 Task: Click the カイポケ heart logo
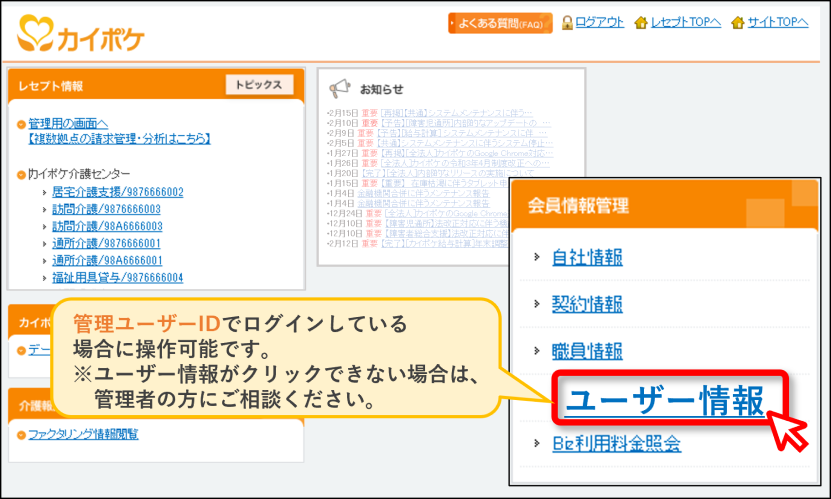35,33
